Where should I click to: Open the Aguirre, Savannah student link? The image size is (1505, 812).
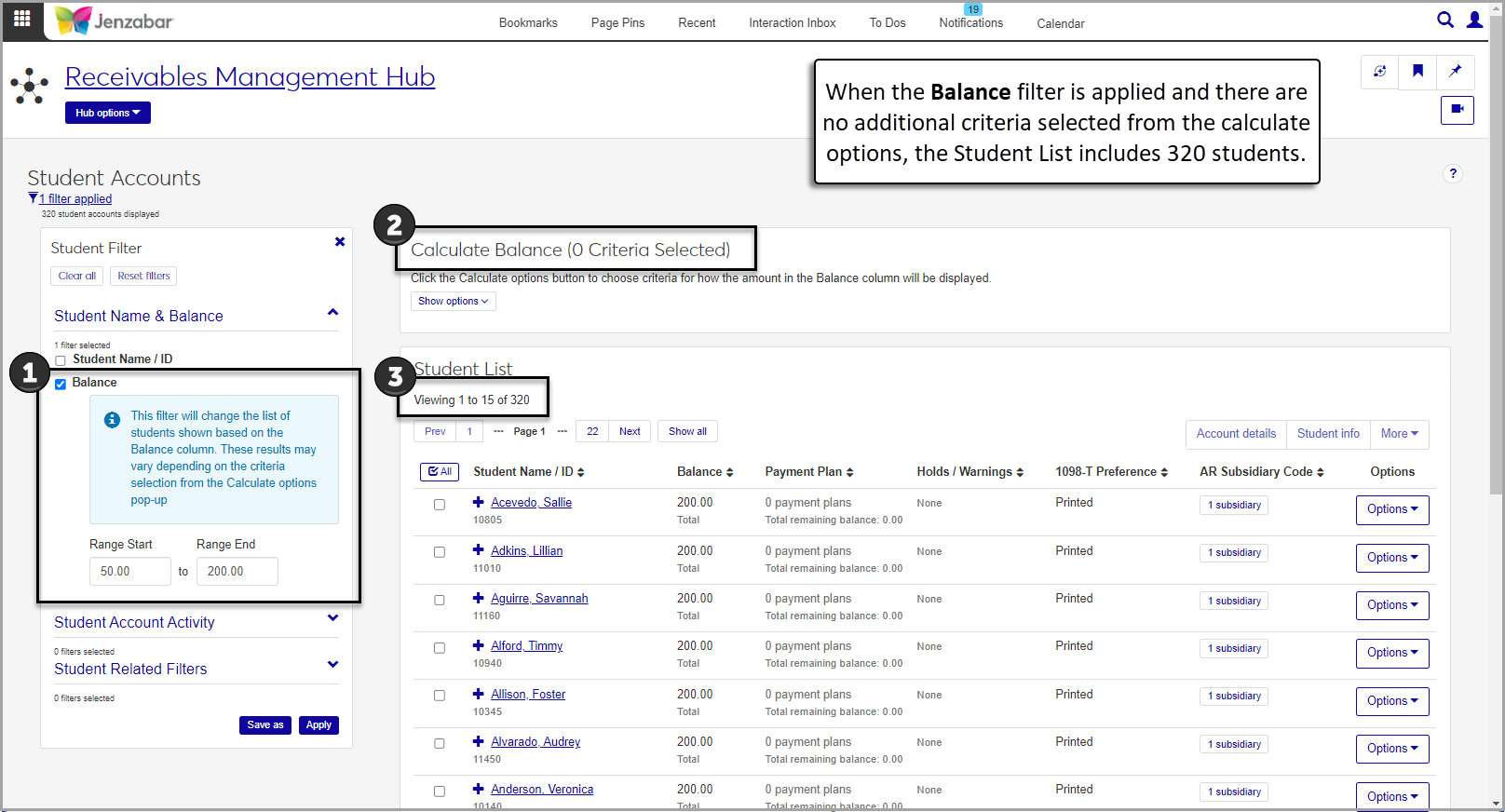tap(539, 599)
